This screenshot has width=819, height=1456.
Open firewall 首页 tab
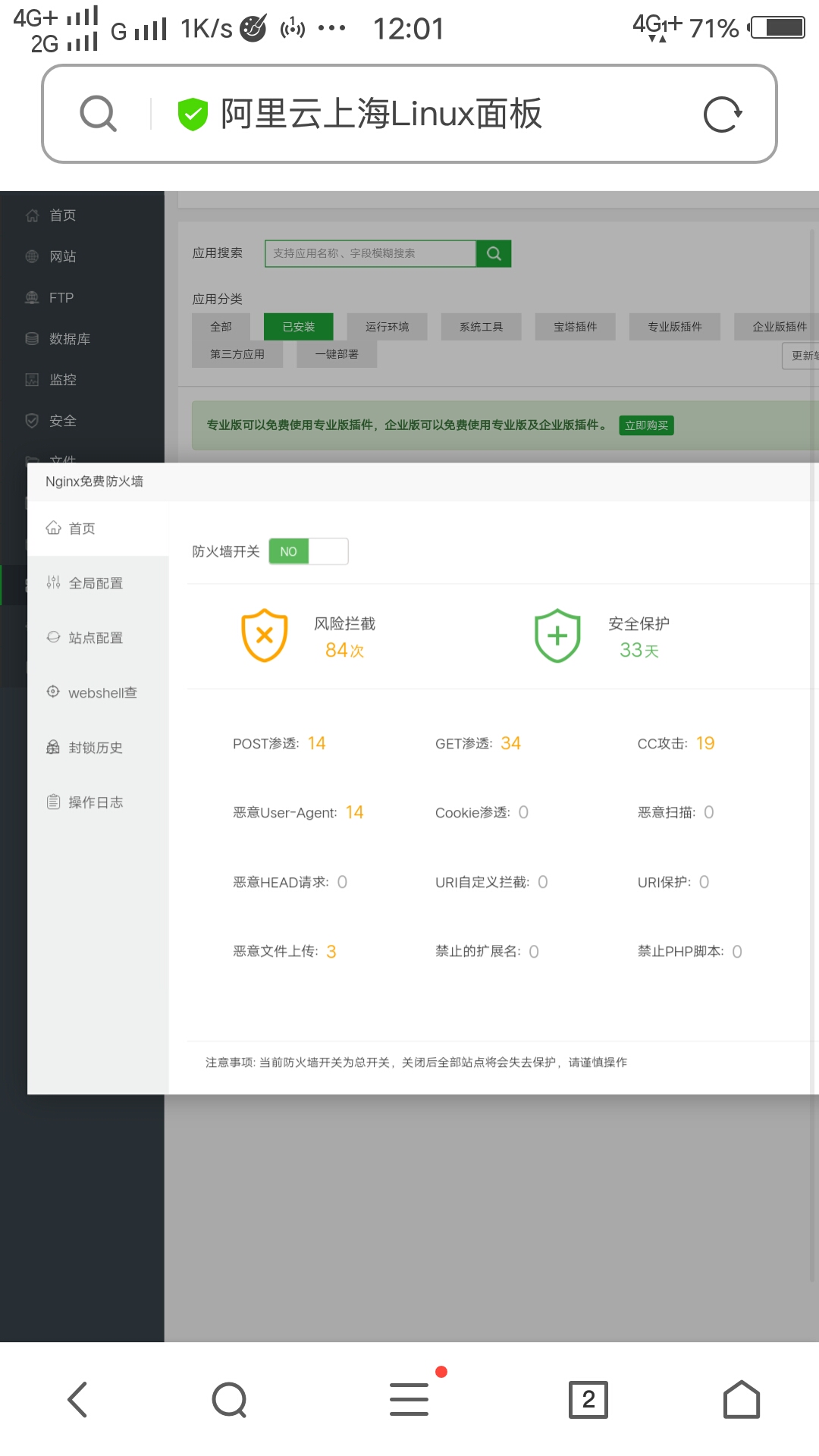point(98,529)
